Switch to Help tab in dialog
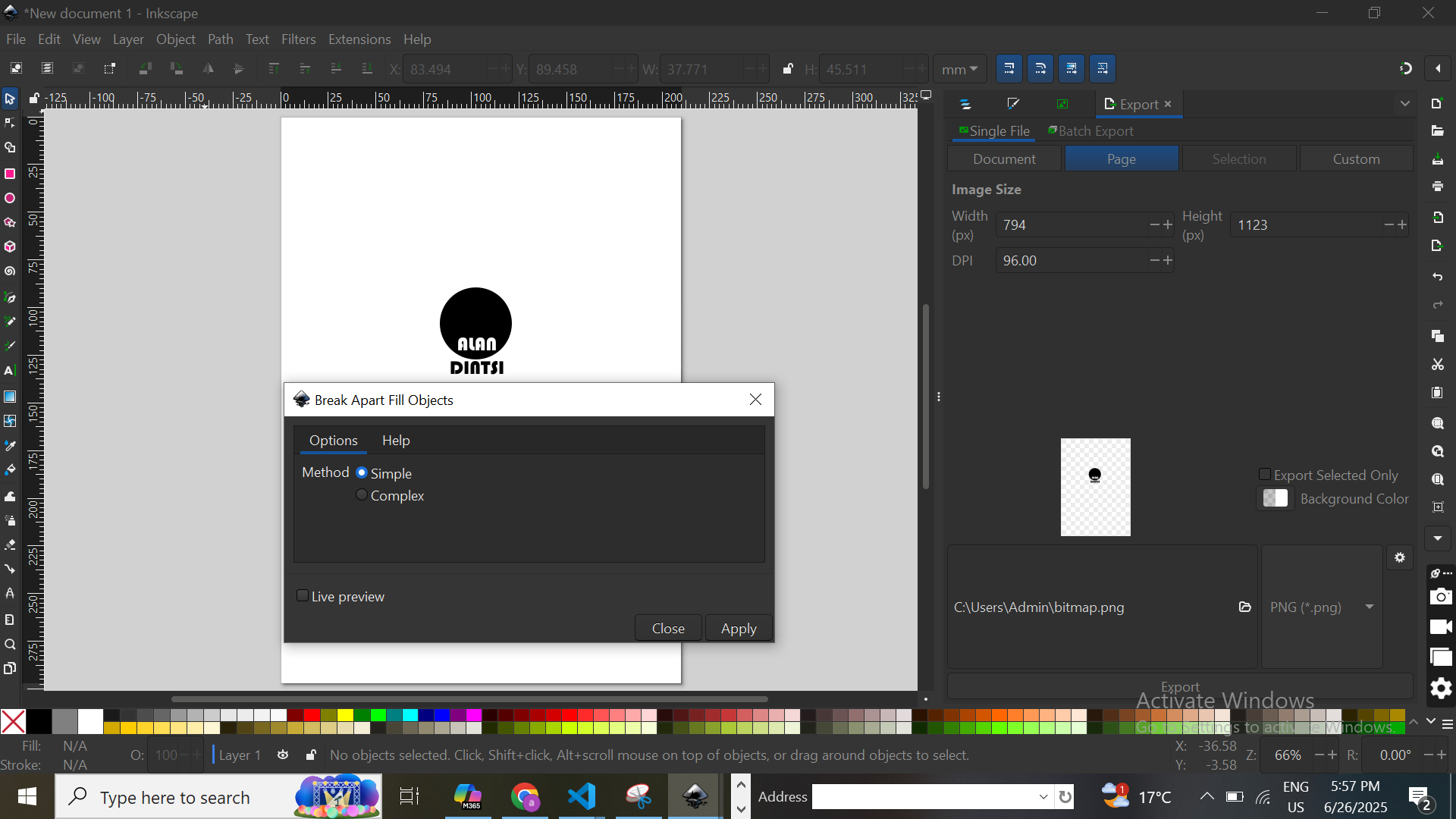 (396, 441)
